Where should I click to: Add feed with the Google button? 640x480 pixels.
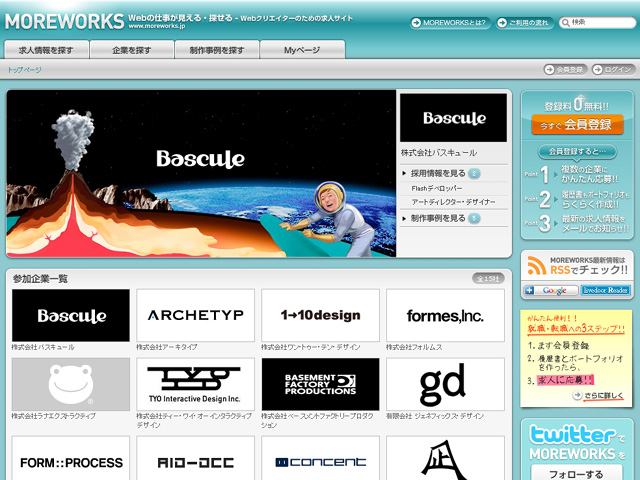[x=551, y=290]
